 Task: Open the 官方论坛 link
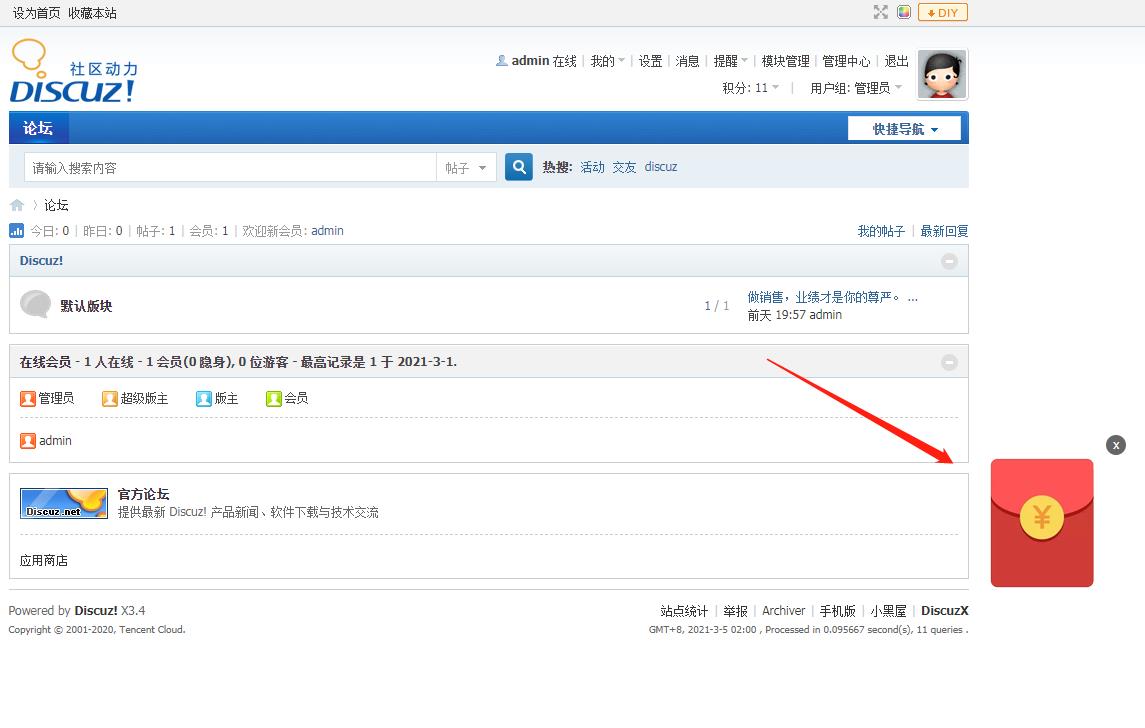pyautogui.click(x=143, y=494)
